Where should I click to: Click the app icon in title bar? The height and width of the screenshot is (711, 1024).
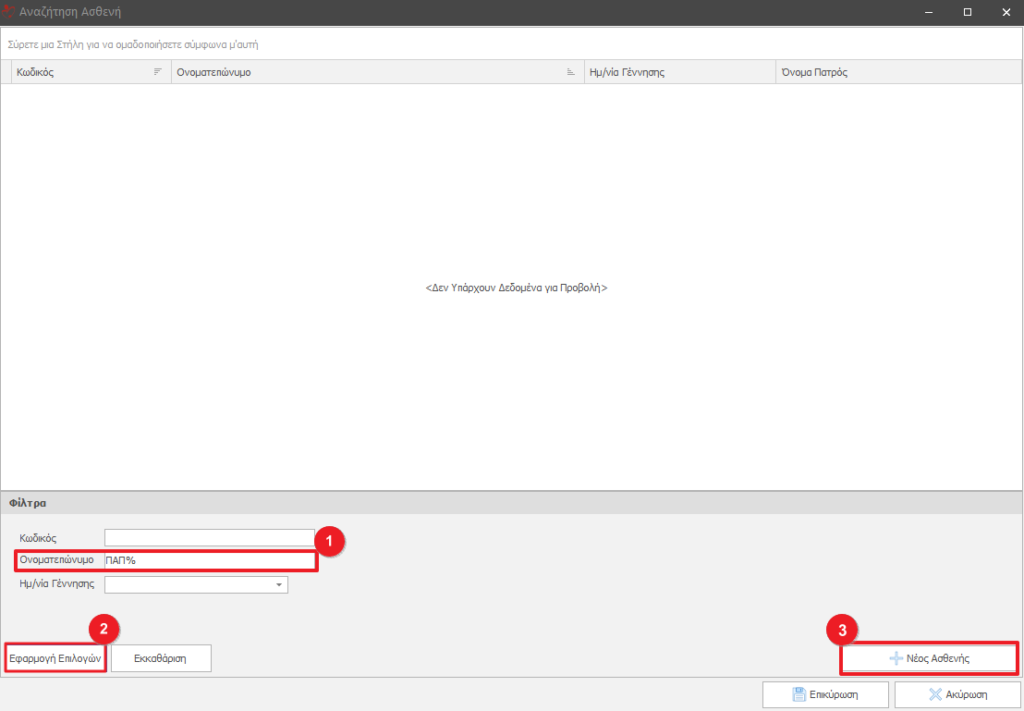tap(9, 12)
